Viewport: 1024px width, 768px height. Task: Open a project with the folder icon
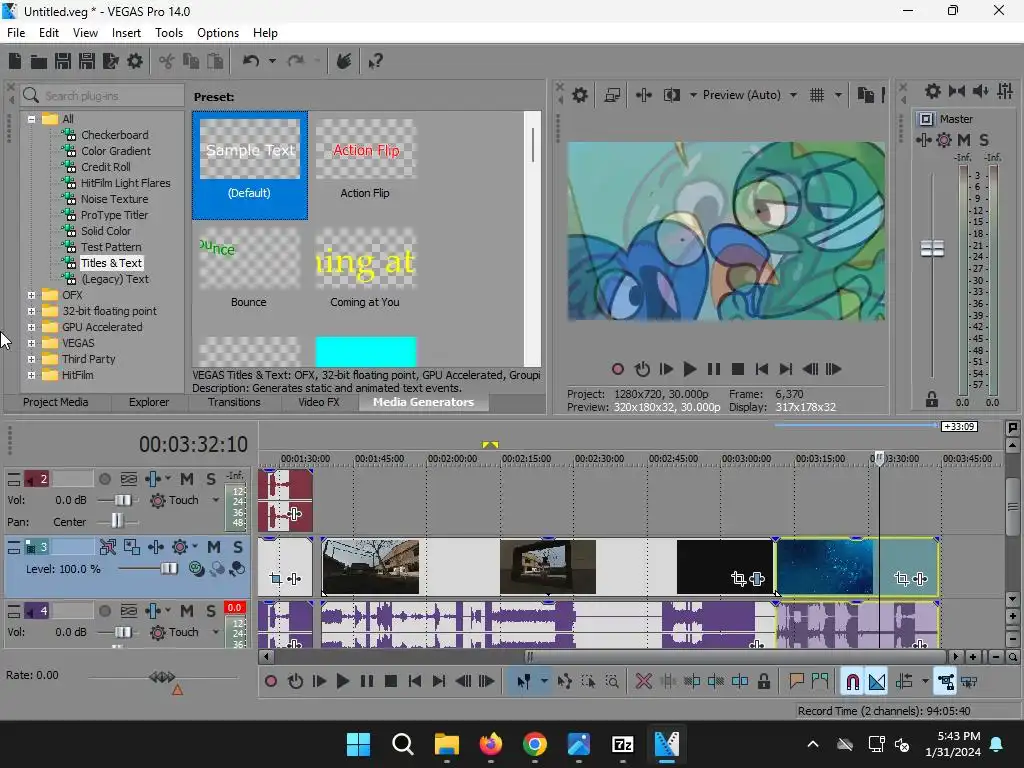tap(39, 61)
